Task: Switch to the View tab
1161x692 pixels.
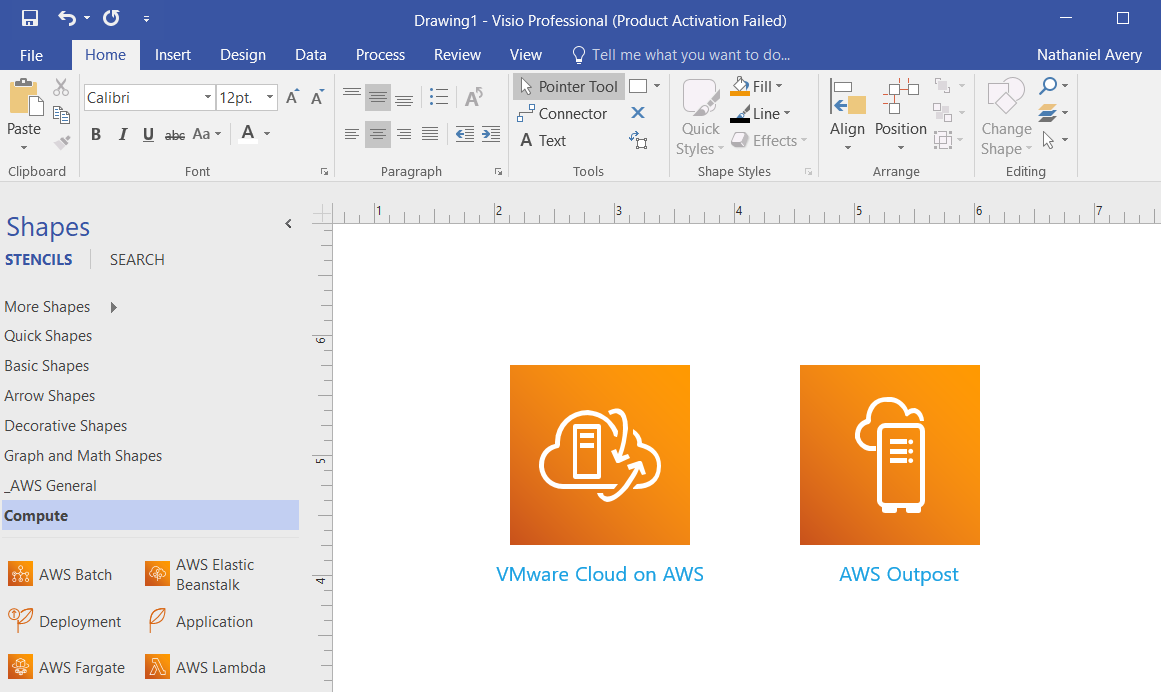Action: point(526,55)
